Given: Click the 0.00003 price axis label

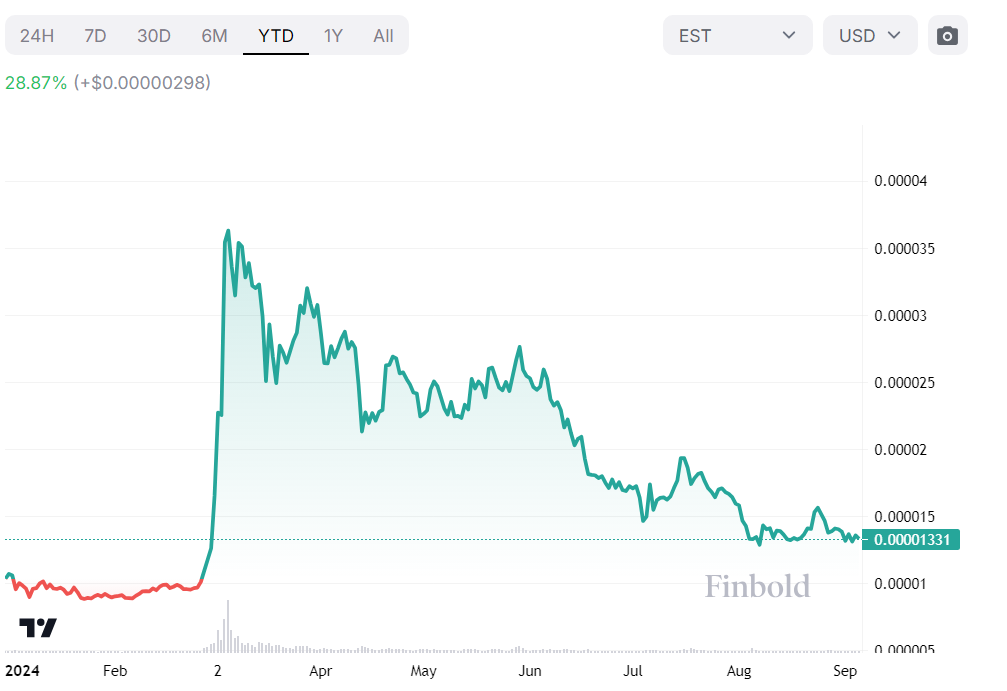Looking at the screenshot, I should 900,316.
